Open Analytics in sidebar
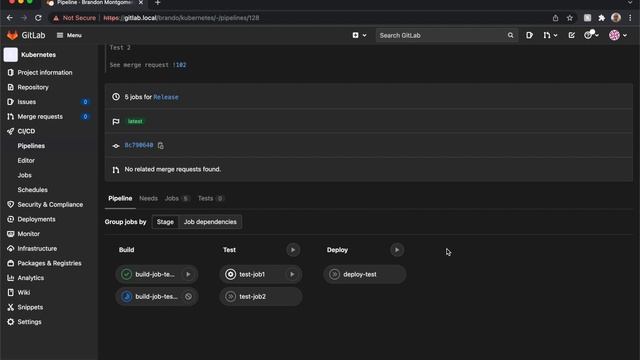 pos(31,278)
